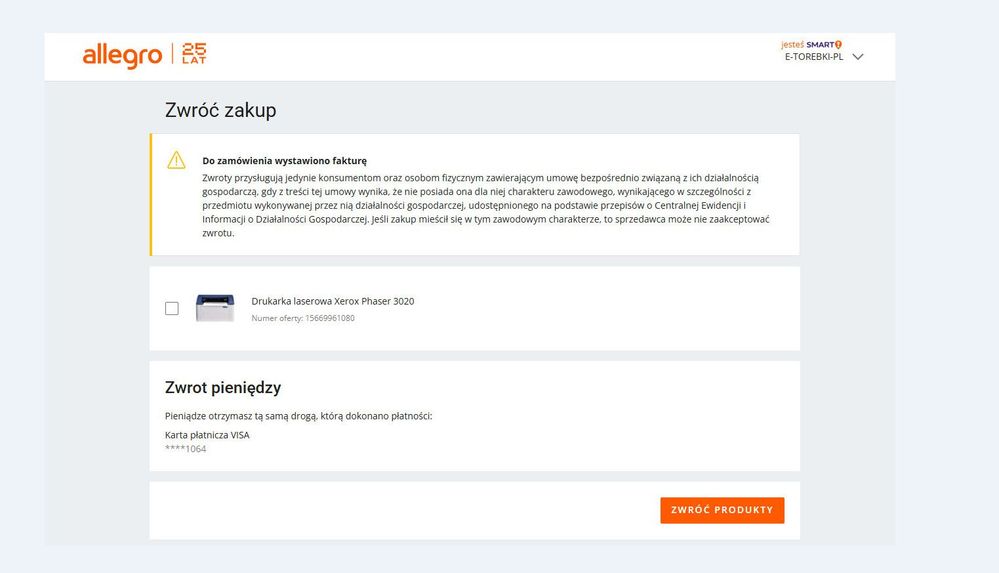This screenshot has height=573, width=999.
Task: Open Drukarka laserowa Xerox Phaser 3020 title
Action: point(332,301)
